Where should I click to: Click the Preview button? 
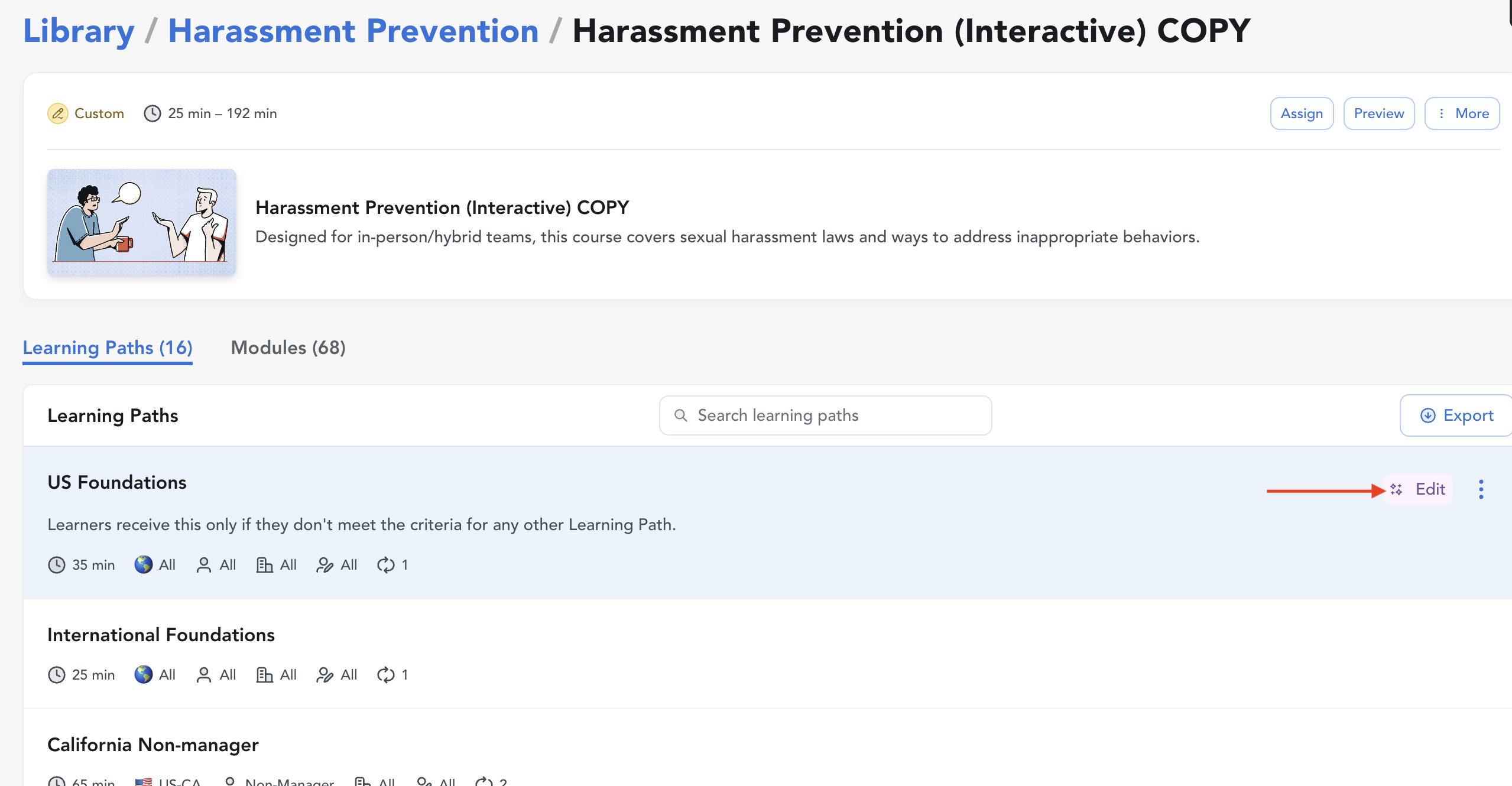tap(1378, 113)
